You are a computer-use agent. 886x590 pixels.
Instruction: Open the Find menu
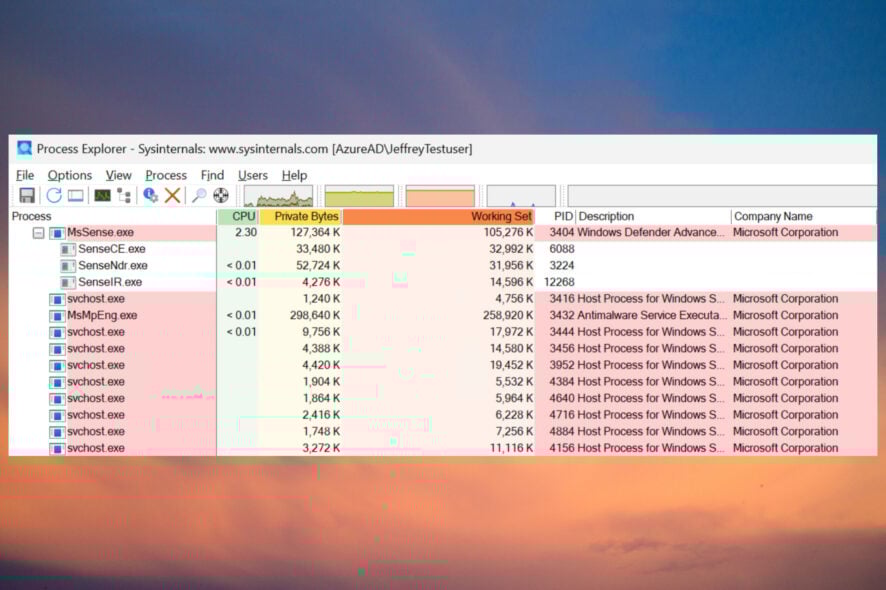pos(212,175)
